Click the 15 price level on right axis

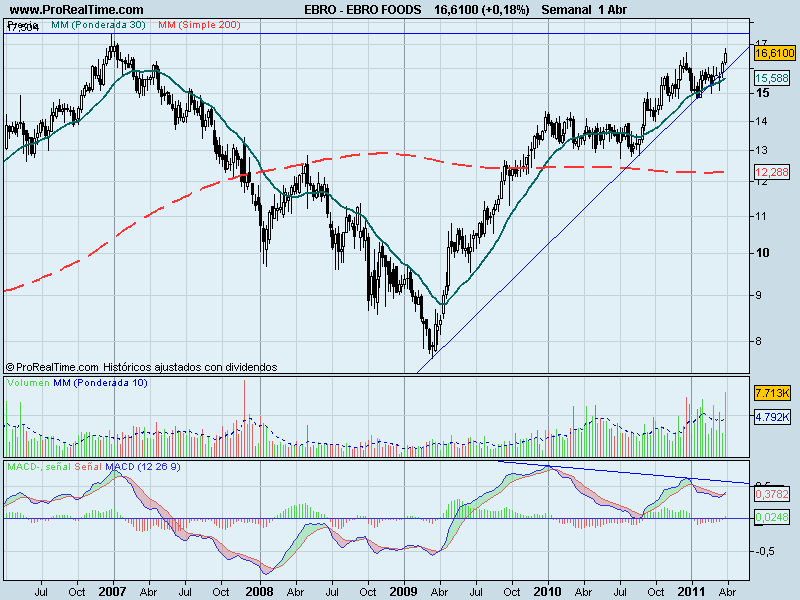click(x=763, y=93)
